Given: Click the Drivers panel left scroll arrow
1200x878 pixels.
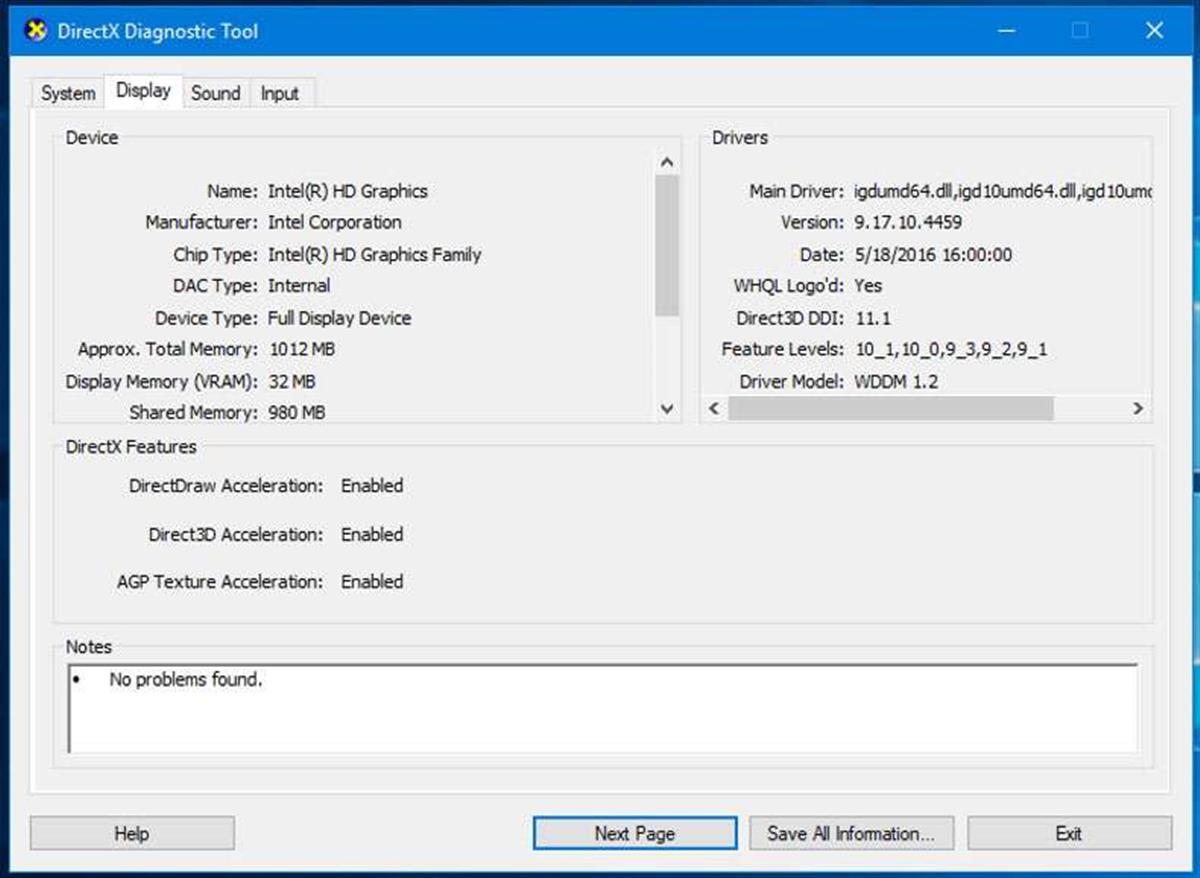Looking at the screenshot, I should tap(714, 408).
